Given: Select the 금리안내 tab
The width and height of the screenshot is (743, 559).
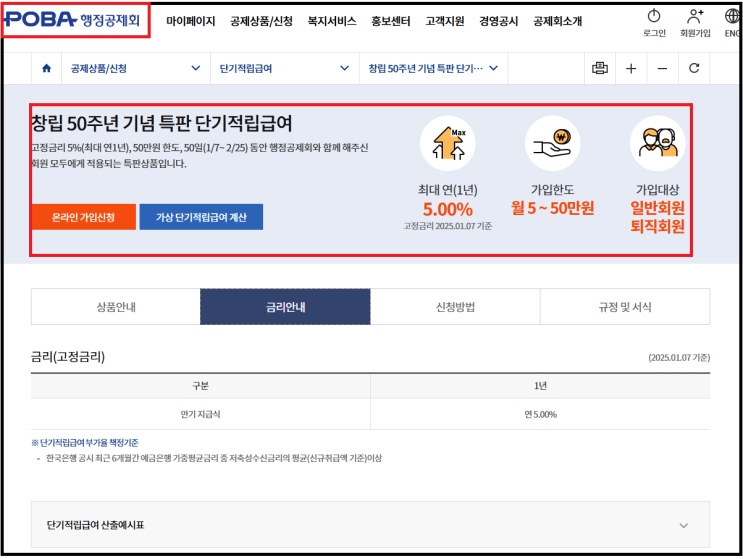Looking at the screenshot, I should pos(285,307).
